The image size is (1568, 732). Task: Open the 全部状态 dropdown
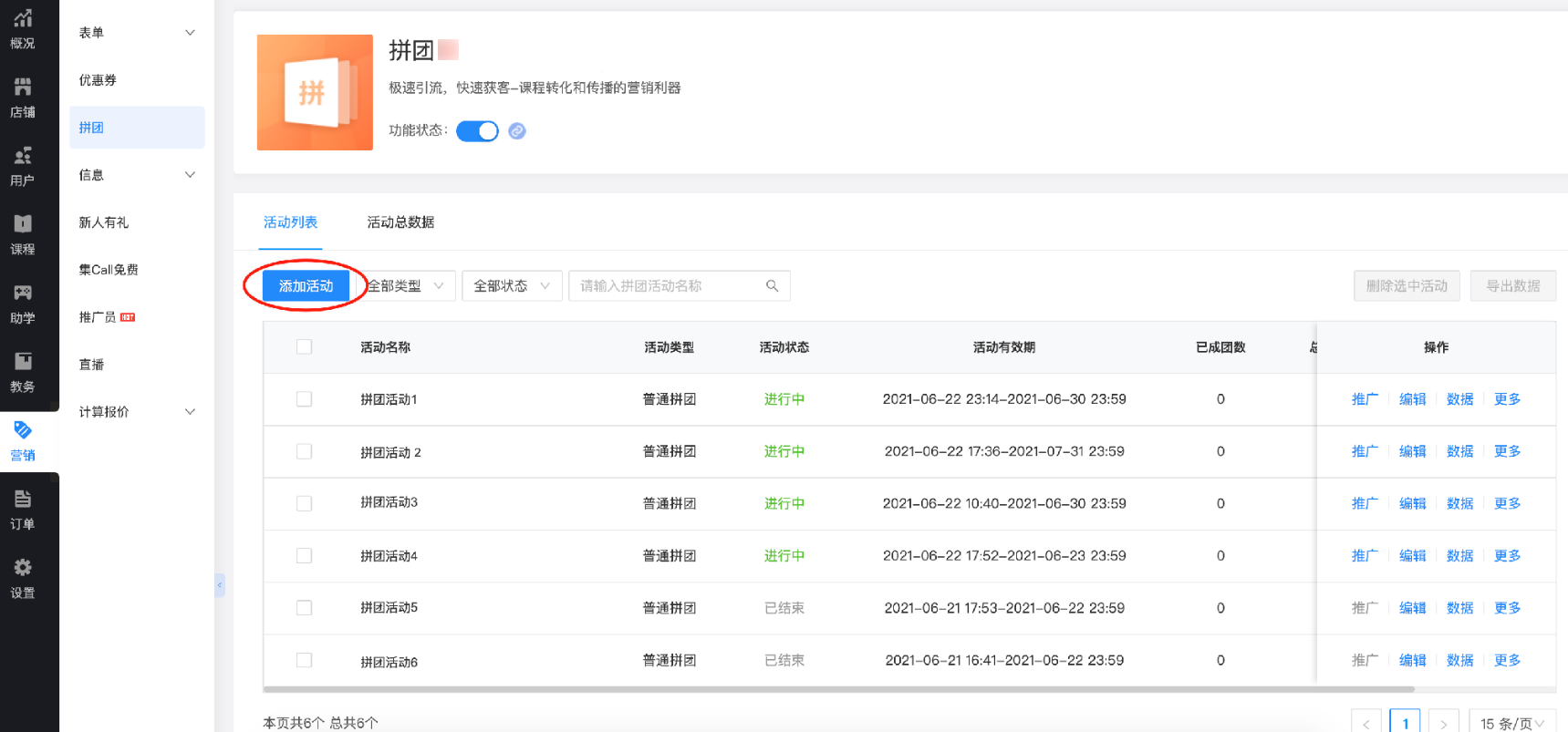tap(512, 286)
